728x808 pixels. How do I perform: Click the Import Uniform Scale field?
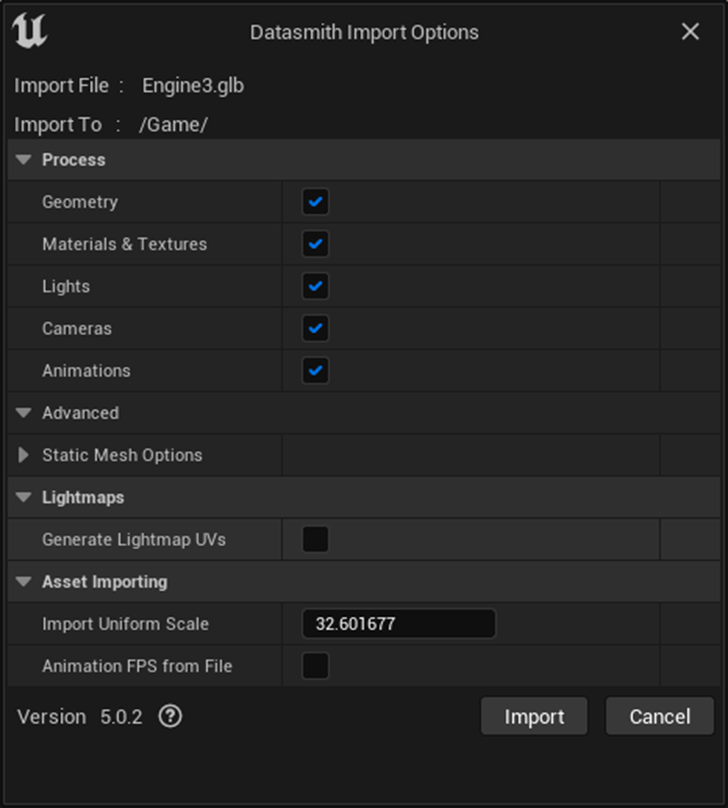398,624
